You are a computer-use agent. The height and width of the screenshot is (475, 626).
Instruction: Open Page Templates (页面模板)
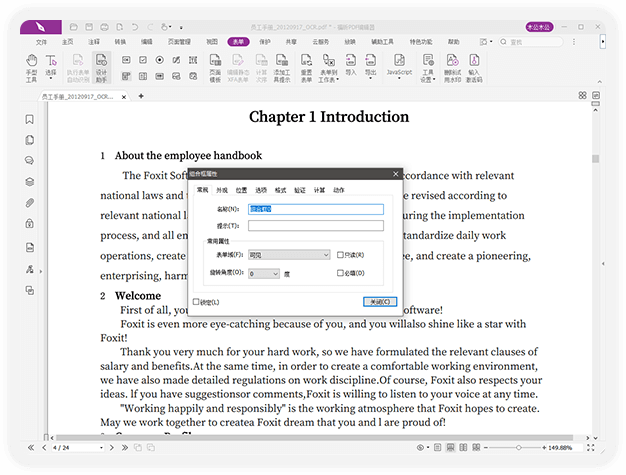[x=215, y=68]
